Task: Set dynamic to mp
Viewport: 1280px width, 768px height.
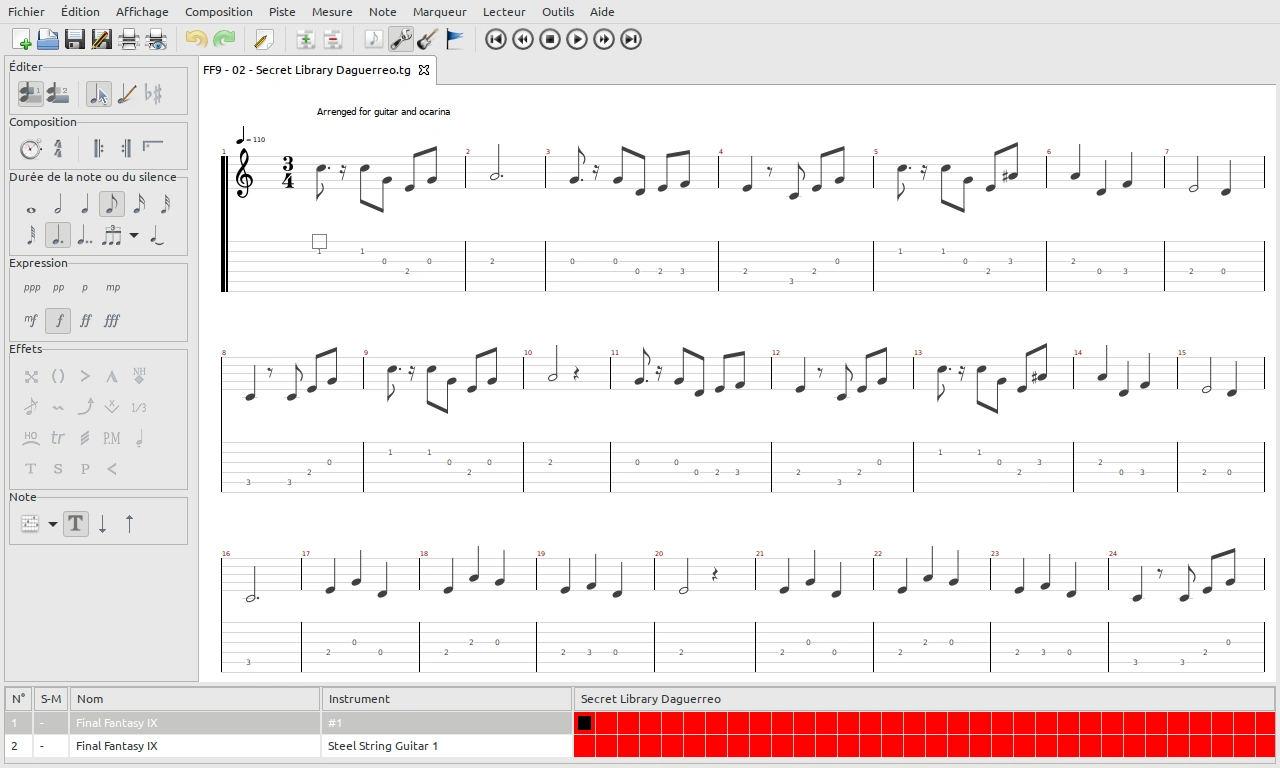Action: tap(113, 288)
